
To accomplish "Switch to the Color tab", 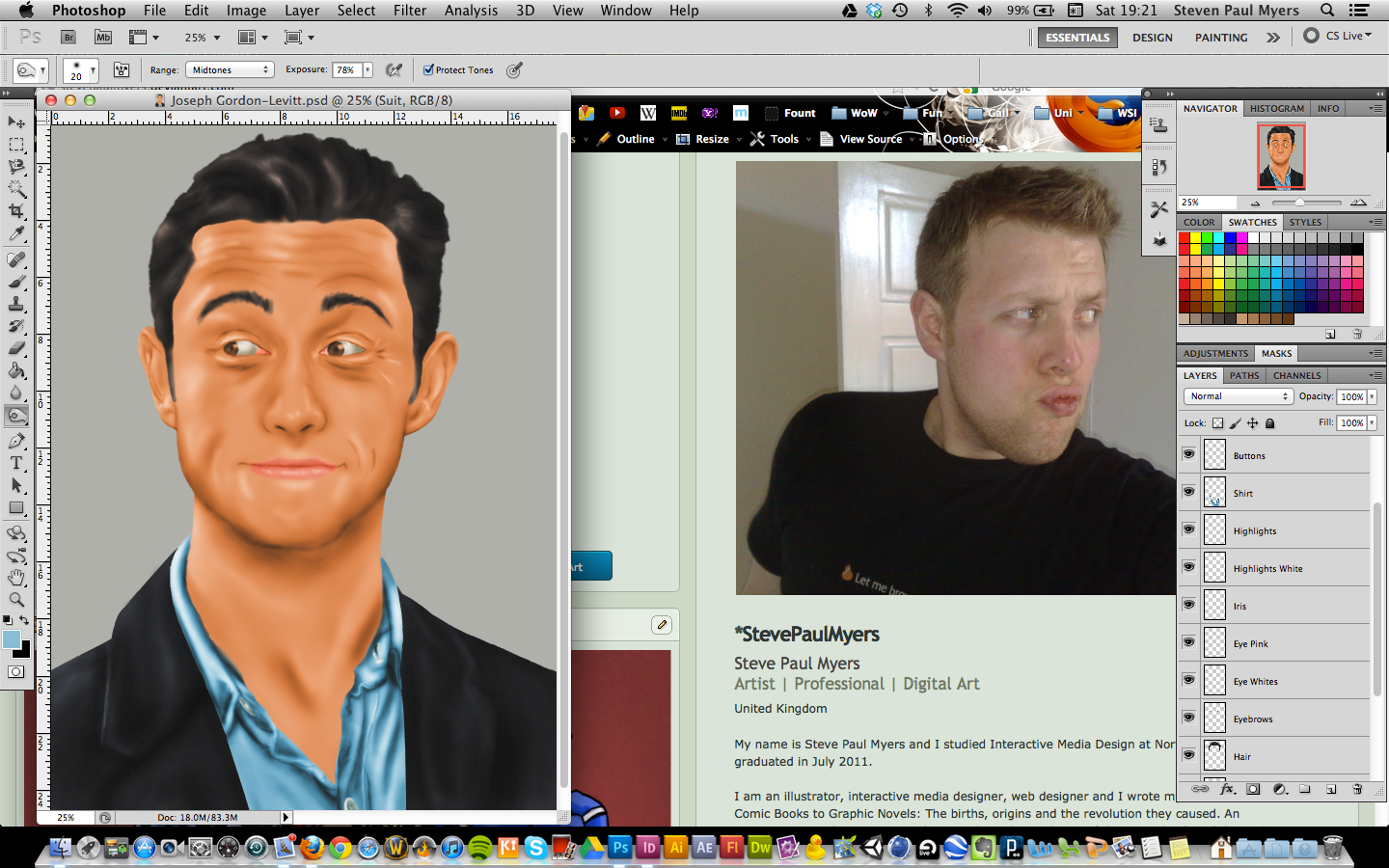I will click(1199, 222).
